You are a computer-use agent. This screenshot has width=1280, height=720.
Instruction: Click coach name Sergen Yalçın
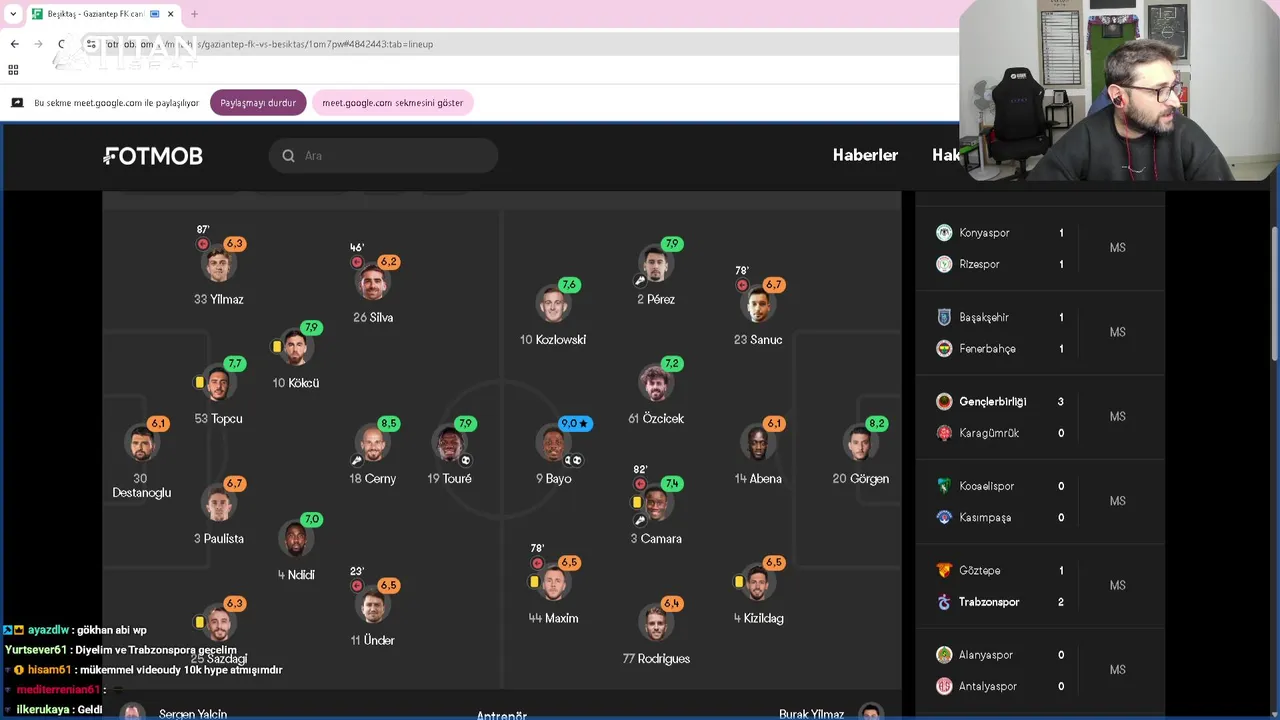click(x=193, y=714)
